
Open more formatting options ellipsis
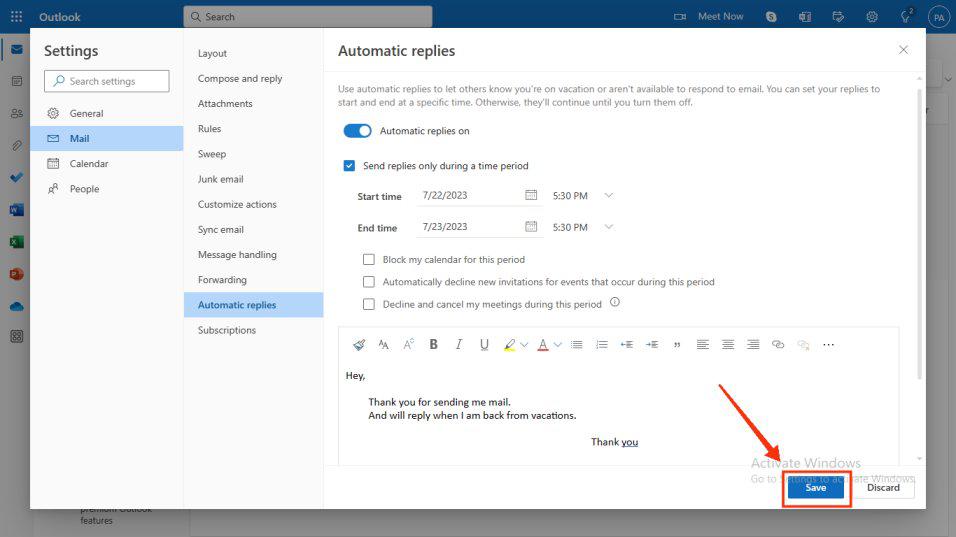point(828,344)
